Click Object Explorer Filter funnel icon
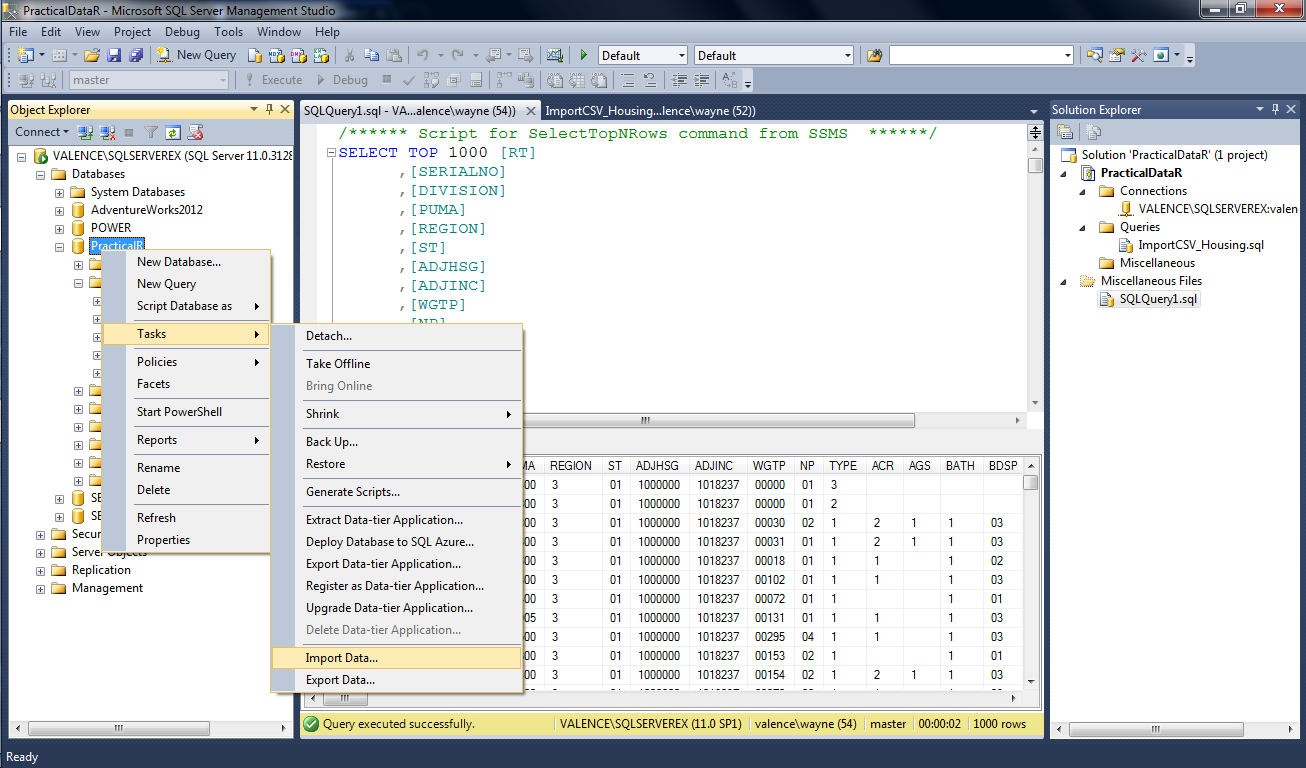 tap(151, 132)
